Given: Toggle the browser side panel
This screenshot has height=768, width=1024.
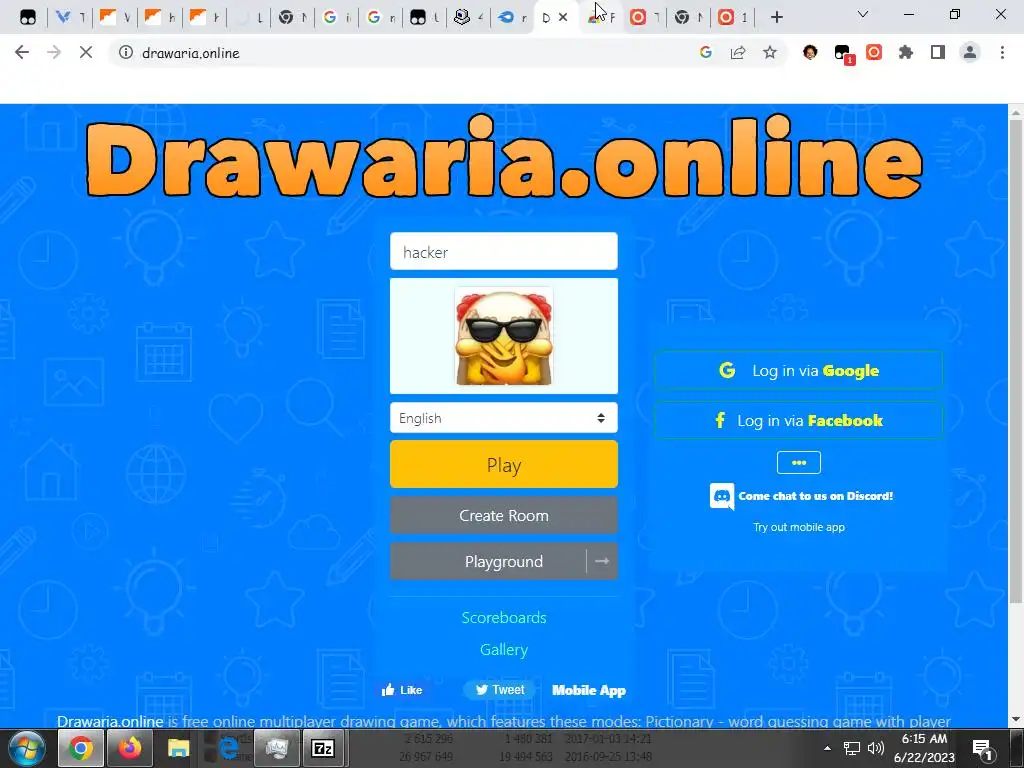Looking at the screenshot, I should [938, 52].
